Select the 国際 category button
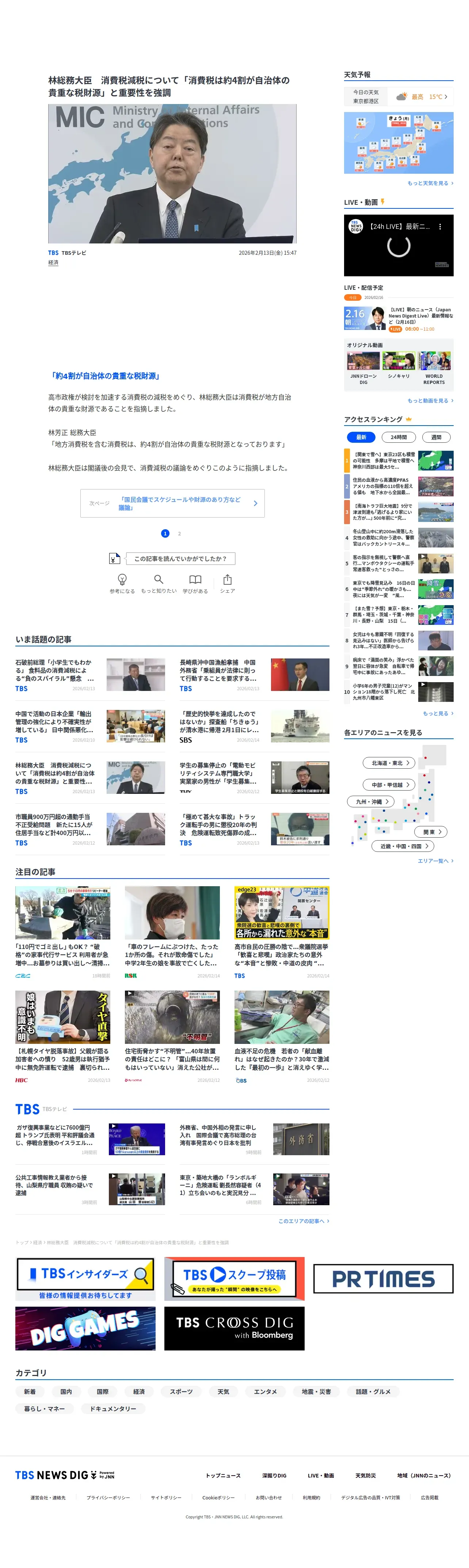The width and height of the screenshot is (469, 1568). (103, 1391)
